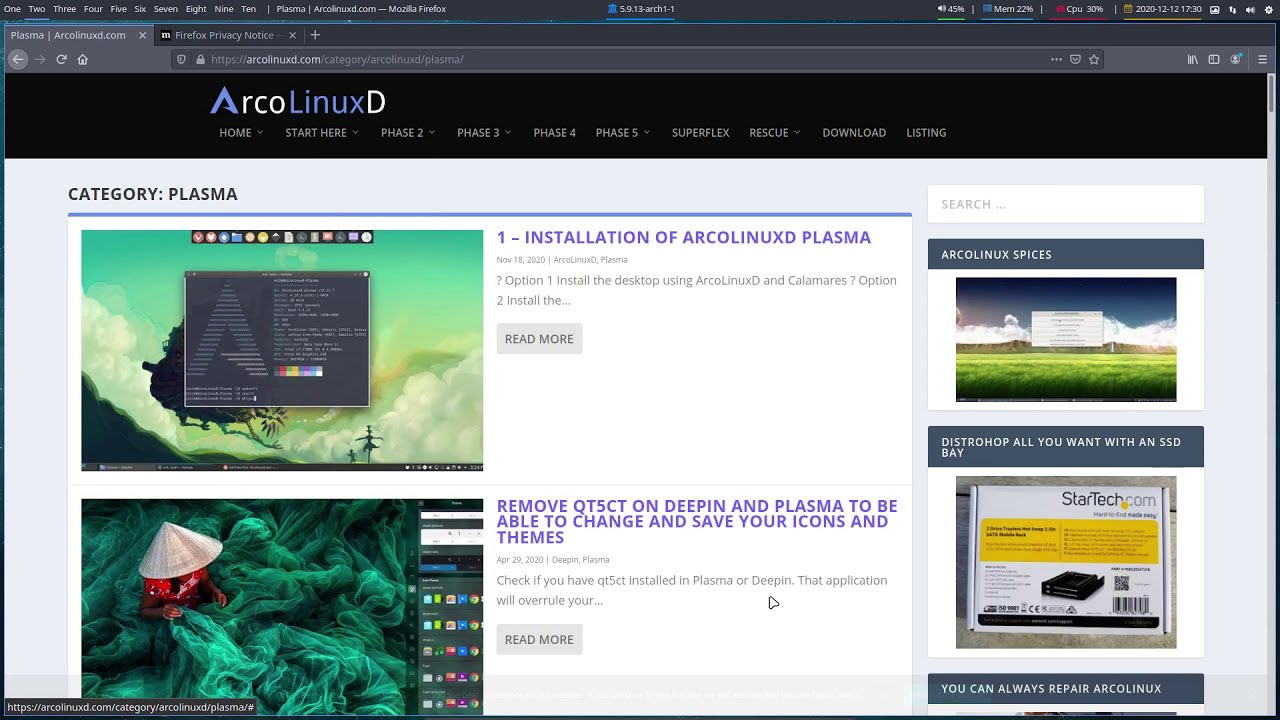Open the PHASE 4 nav item
Screen dimensions: 1280x720
click(554, 132)
